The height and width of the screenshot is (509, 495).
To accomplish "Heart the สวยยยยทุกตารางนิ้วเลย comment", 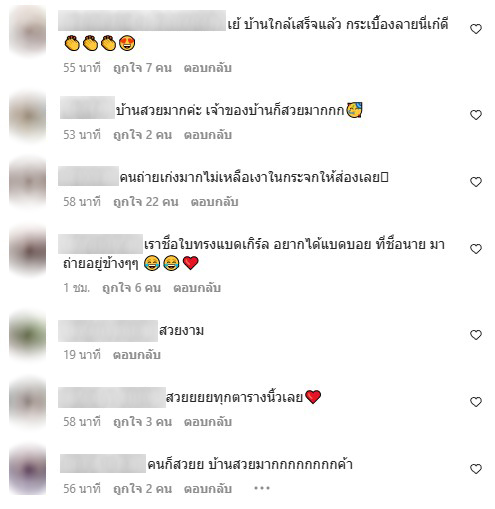I will point(476,402).
